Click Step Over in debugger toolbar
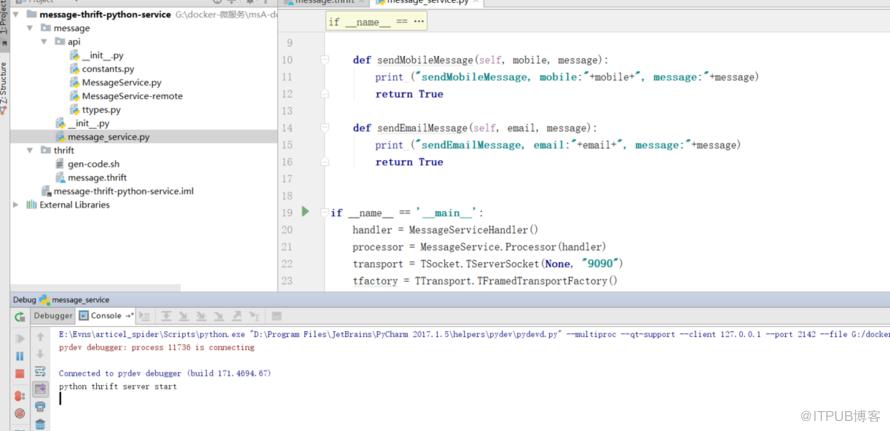The image size is (890, 431). 166,316
